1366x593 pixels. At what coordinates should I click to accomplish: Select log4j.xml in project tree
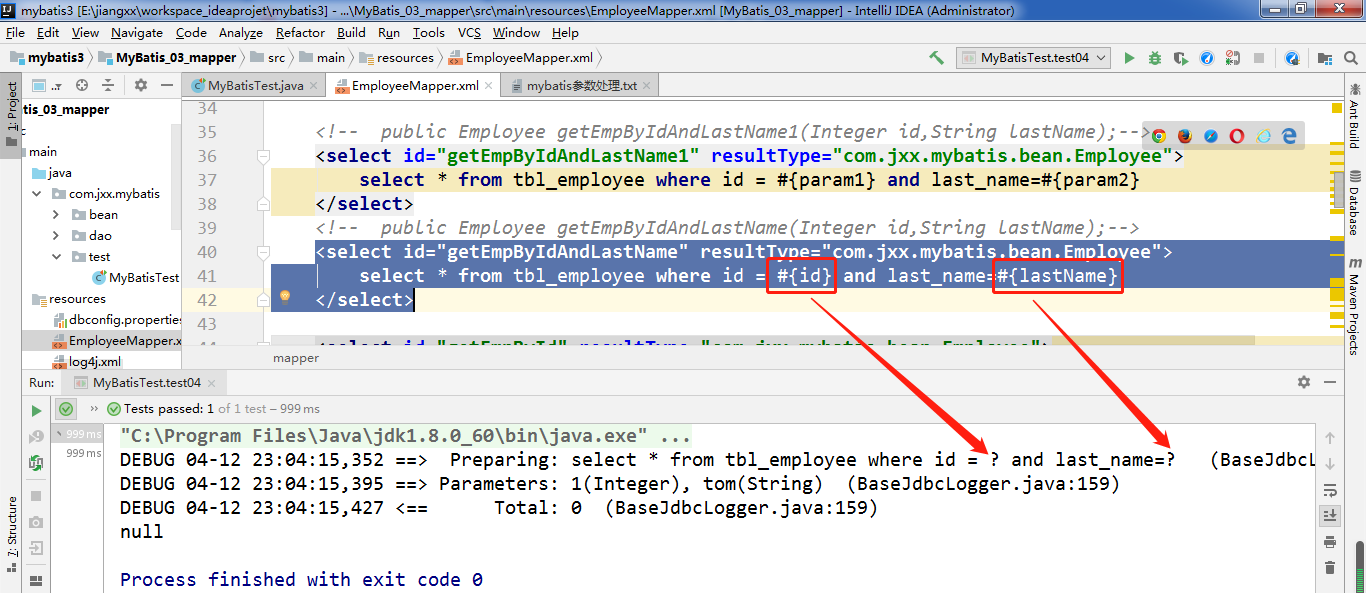point(87,362)
